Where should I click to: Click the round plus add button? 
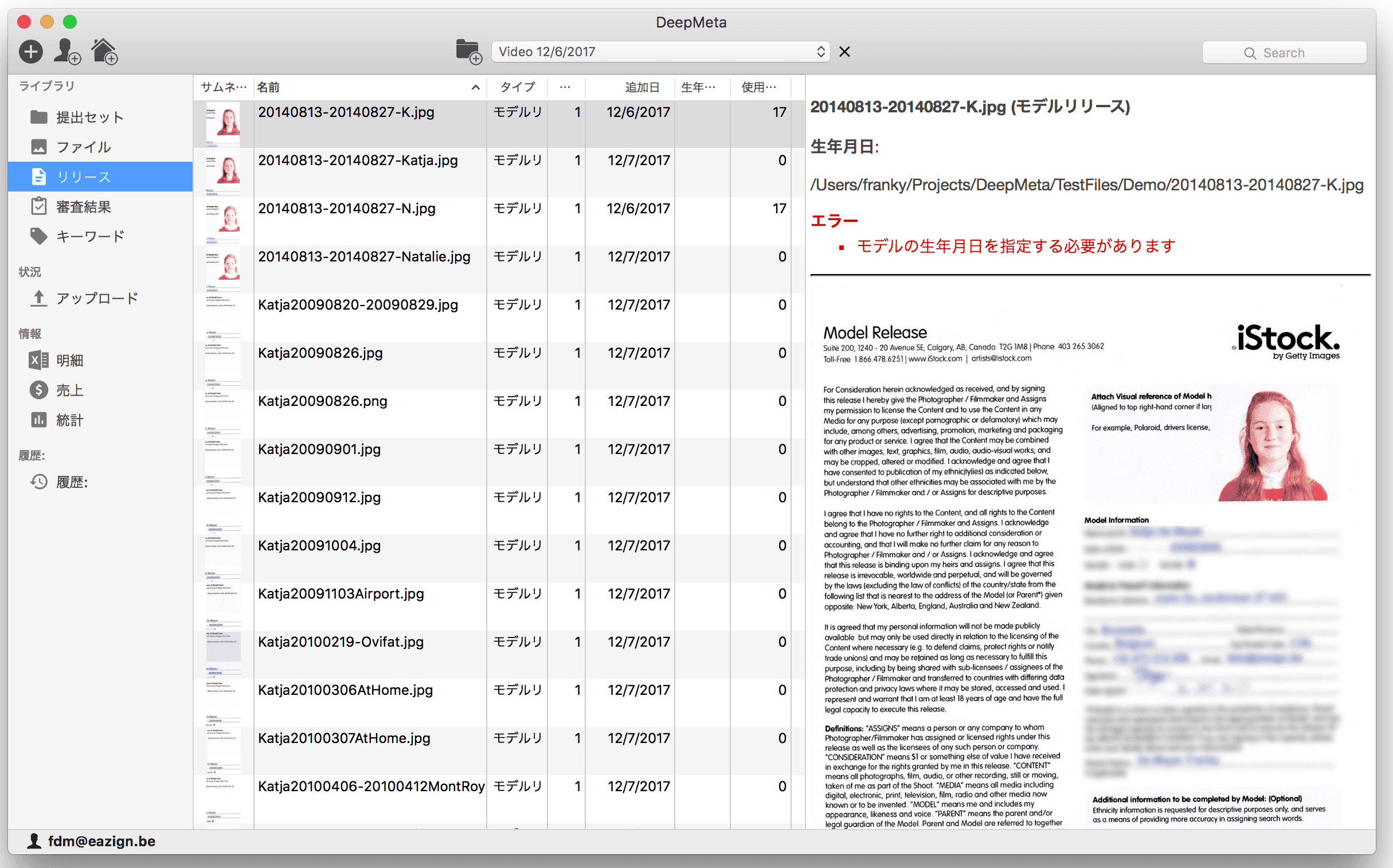pos(30,52)
